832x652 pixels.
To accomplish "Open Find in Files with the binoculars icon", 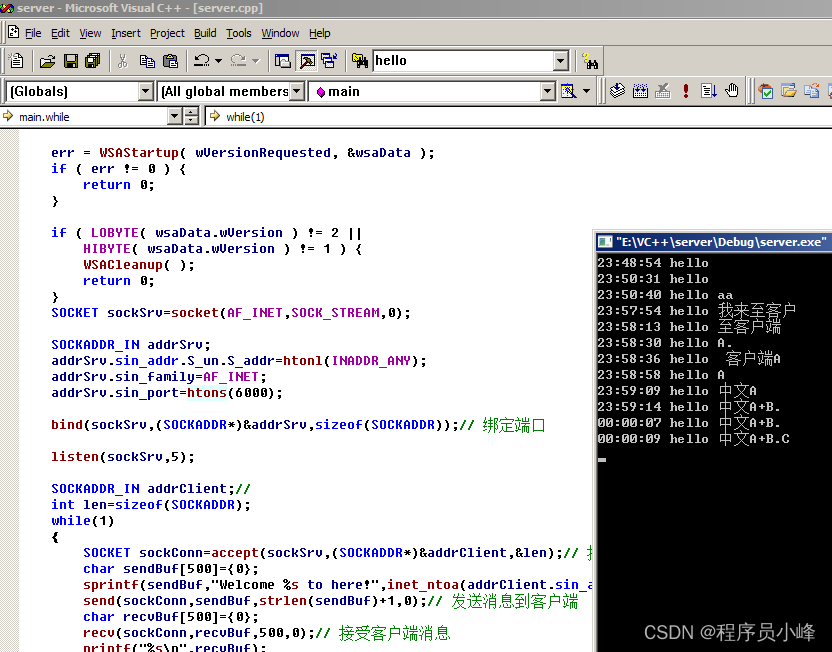I will point(359,60).
